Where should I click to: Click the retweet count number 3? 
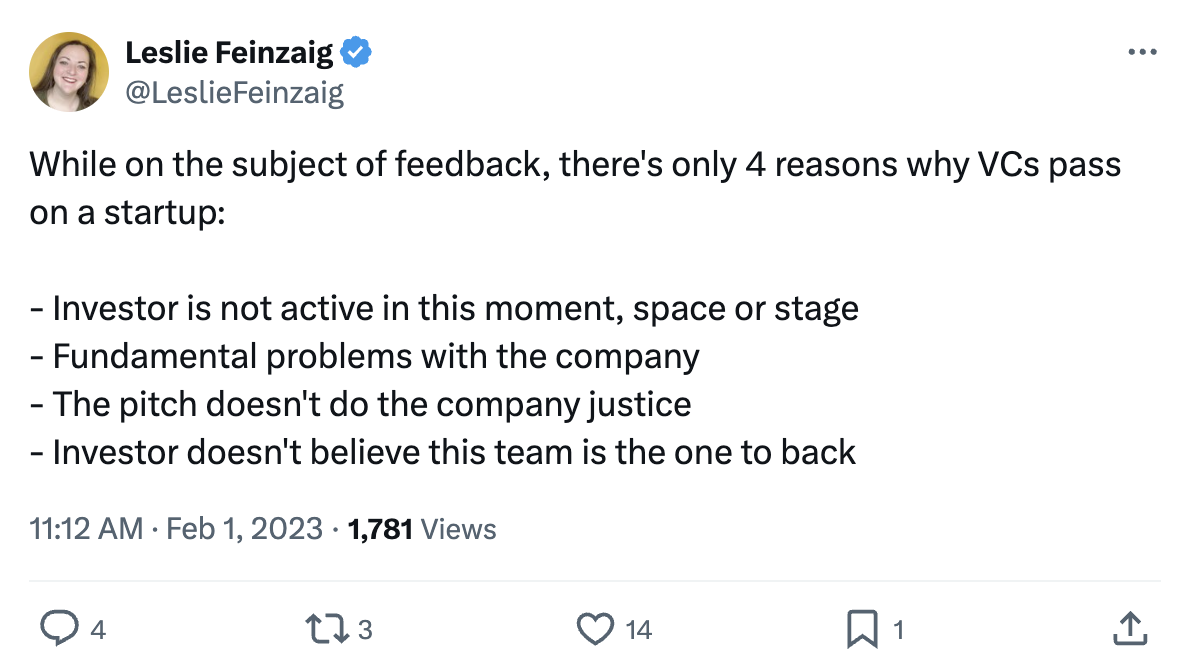click(x=365, y=629)
